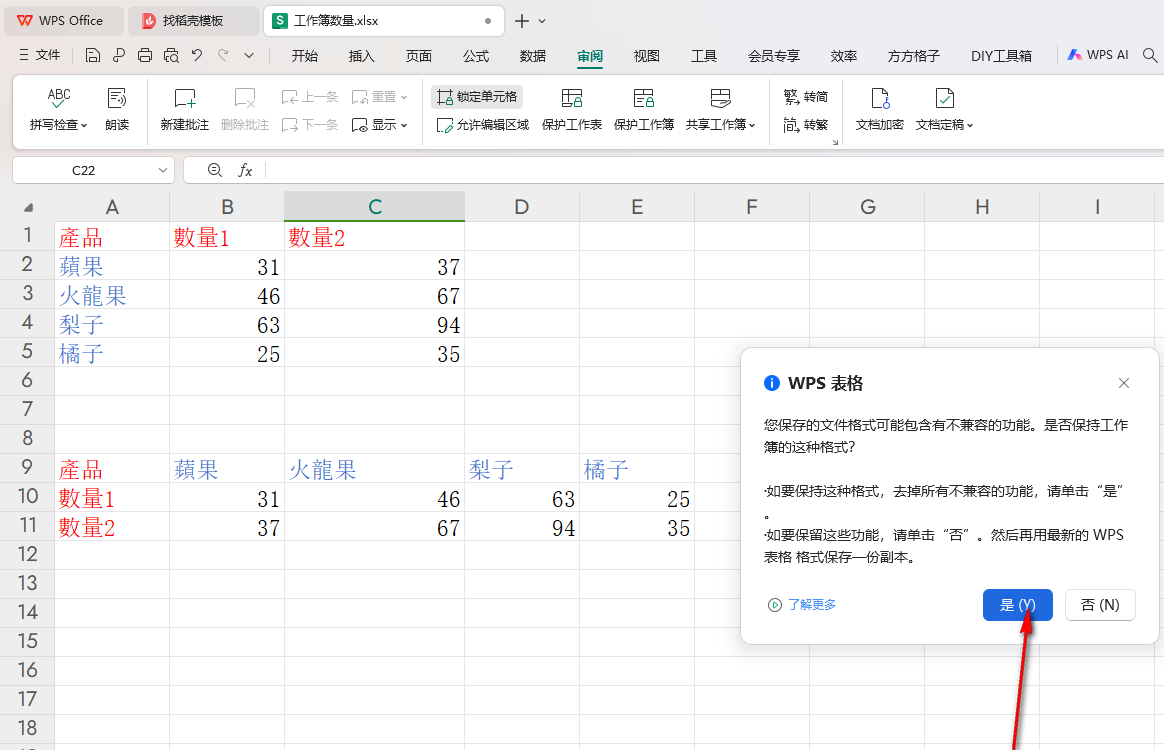Click the grayed Redo arrow
This screenshot has width=1164, height=750.
(x=223, y=56)
